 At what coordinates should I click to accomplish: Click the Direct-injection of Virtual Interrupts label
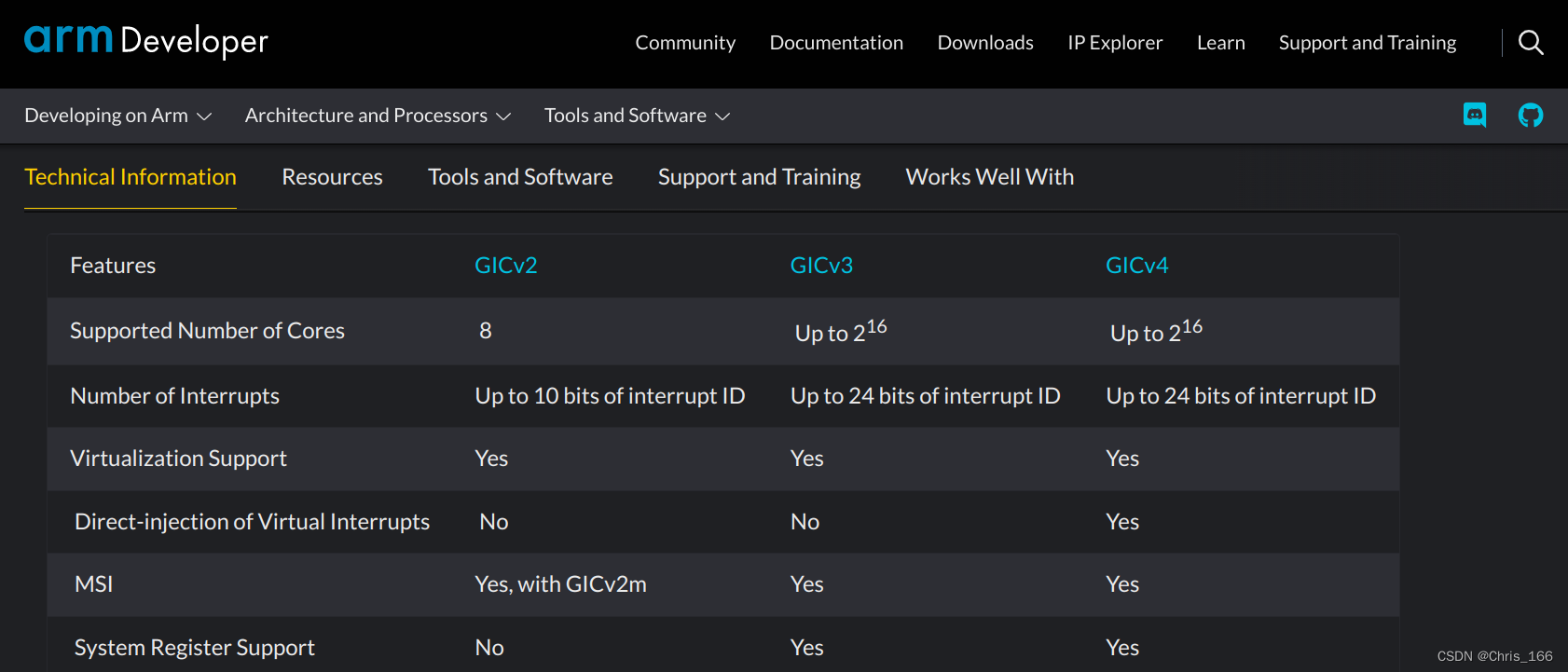click(252, 522)
